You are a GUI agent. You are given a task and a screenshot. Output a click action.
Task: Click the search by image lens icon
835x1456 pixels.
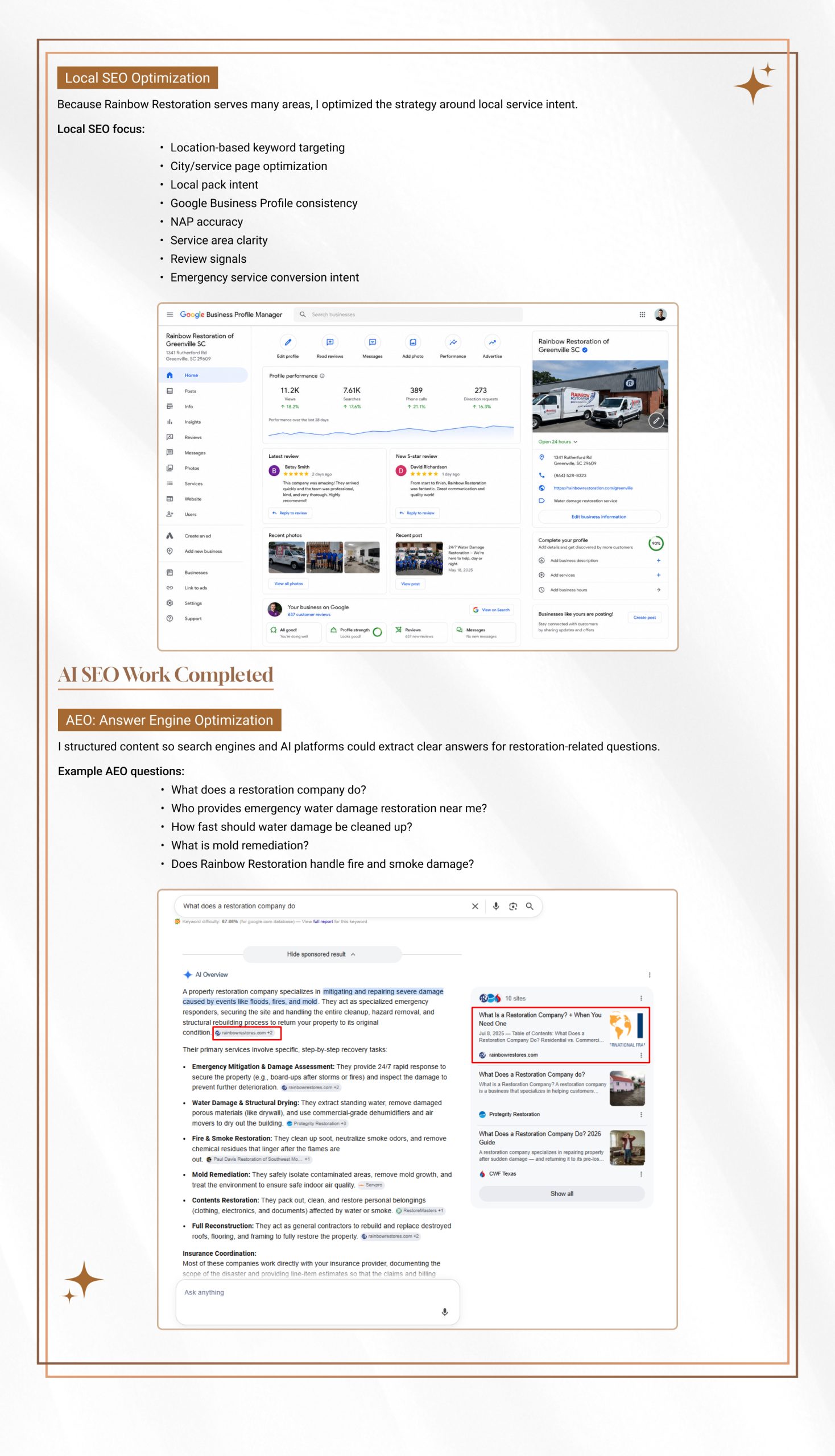pyautogui.click(x=513, y=906)
